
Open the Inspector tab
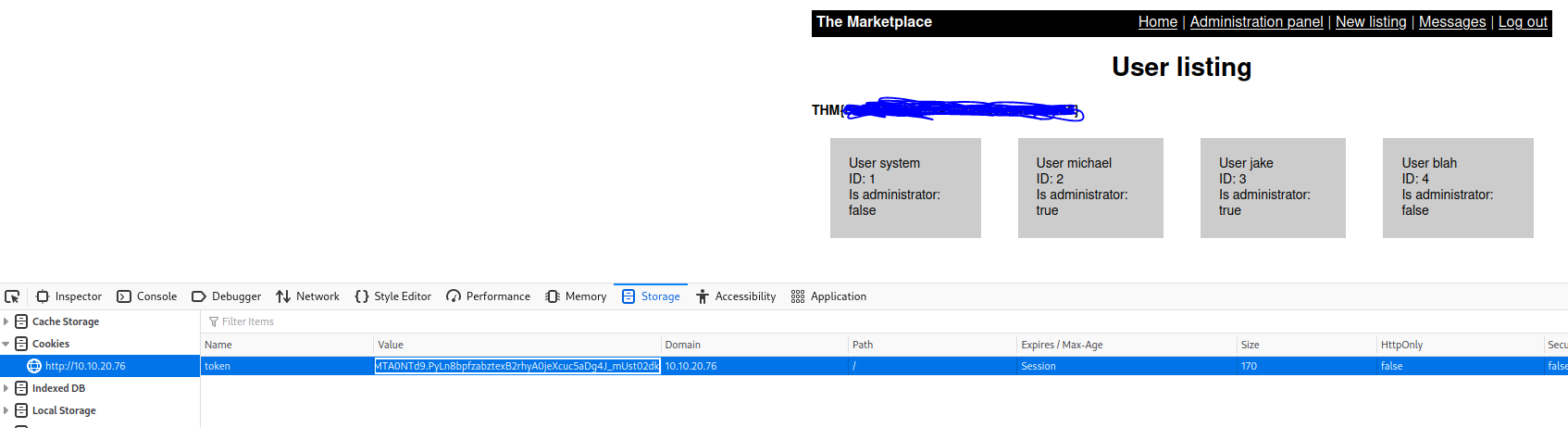69,296
